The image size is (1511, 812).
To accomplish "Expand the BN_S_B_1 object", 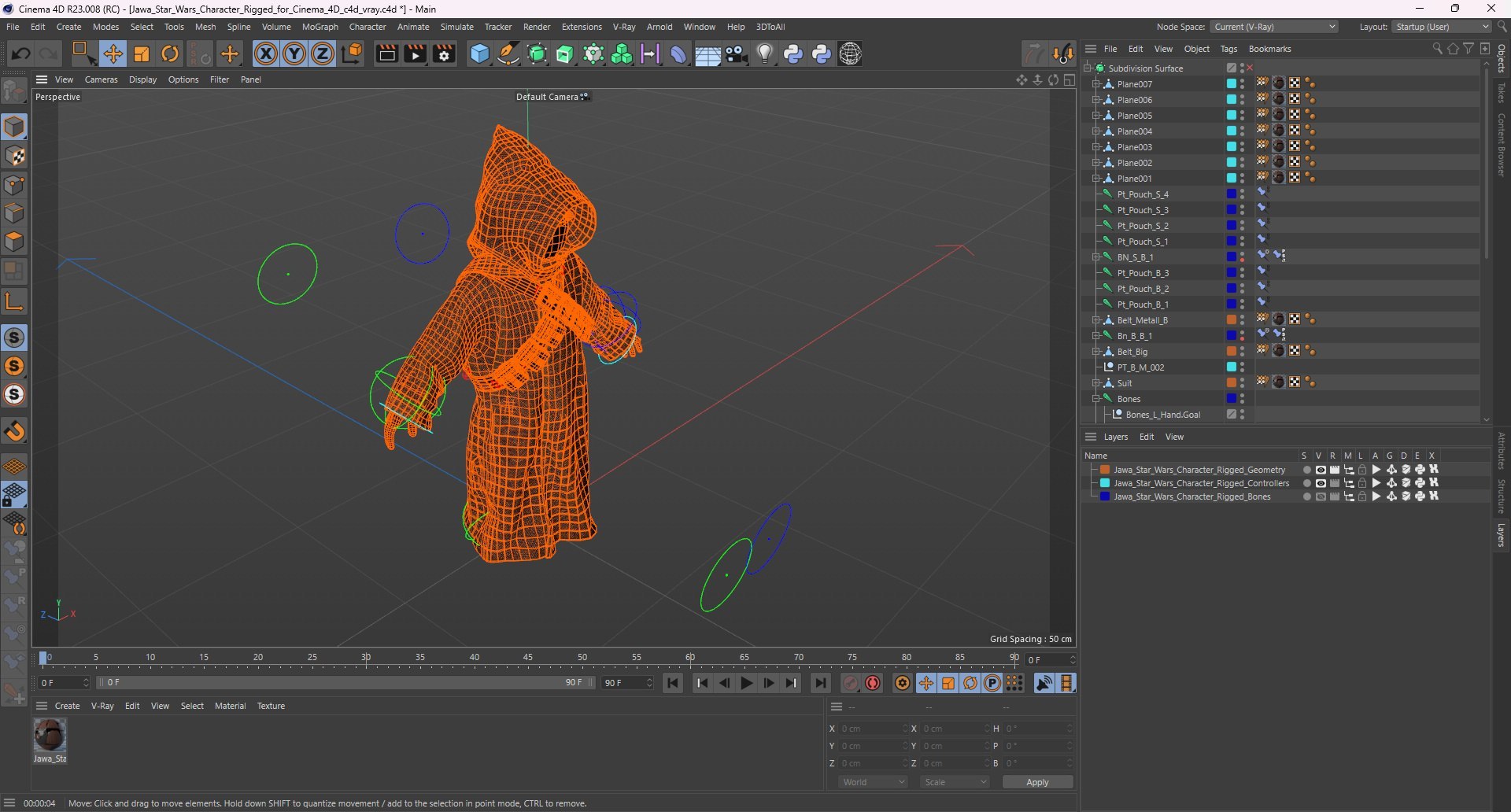I will pyautogui.click(x=1095, y=257).
